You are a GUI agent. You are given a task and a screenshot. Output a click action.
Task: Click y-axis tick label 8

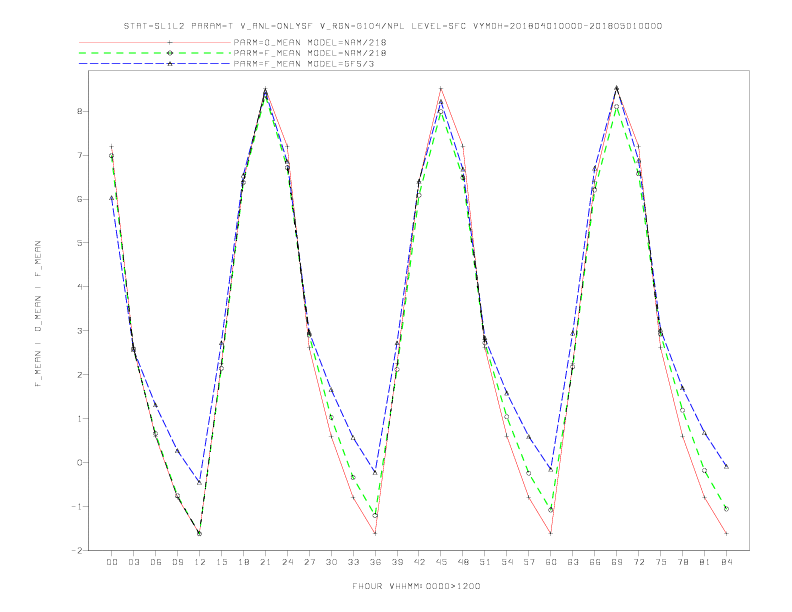(x=80, y=111)
